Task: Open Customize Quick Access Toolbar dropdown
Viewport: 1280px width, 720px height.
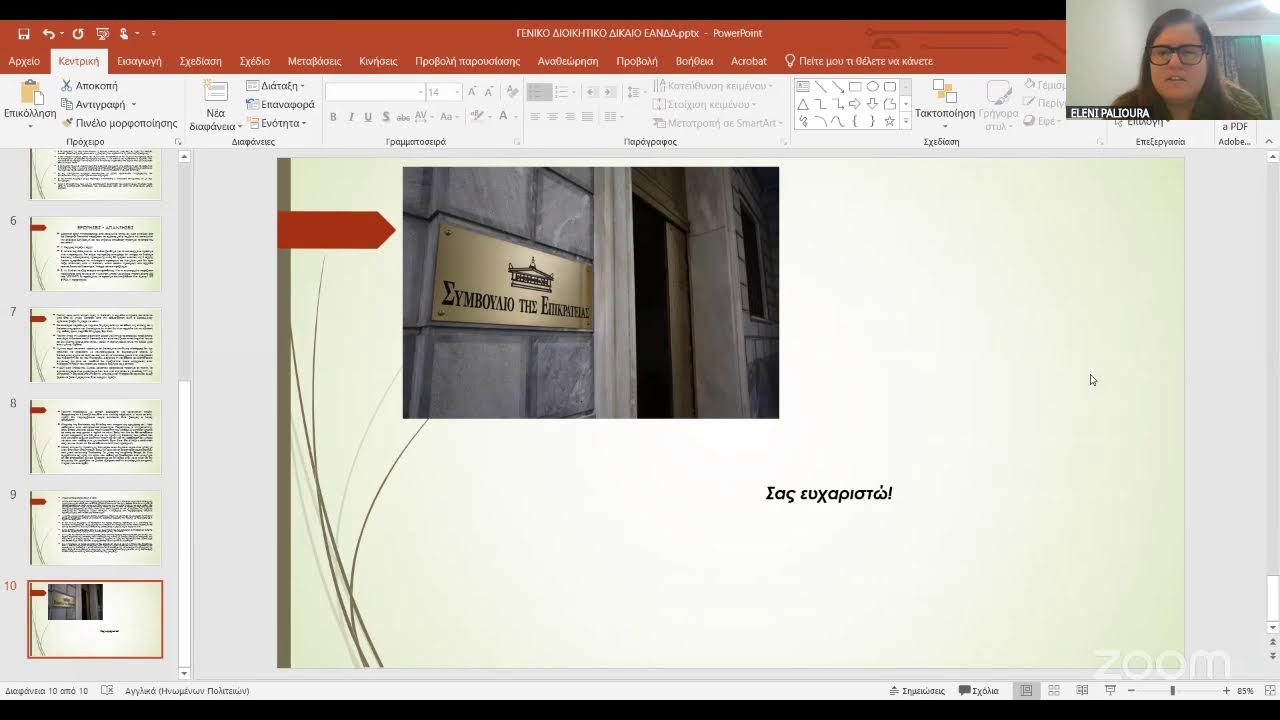Action: pyautogui.click(x=152, y=34)
